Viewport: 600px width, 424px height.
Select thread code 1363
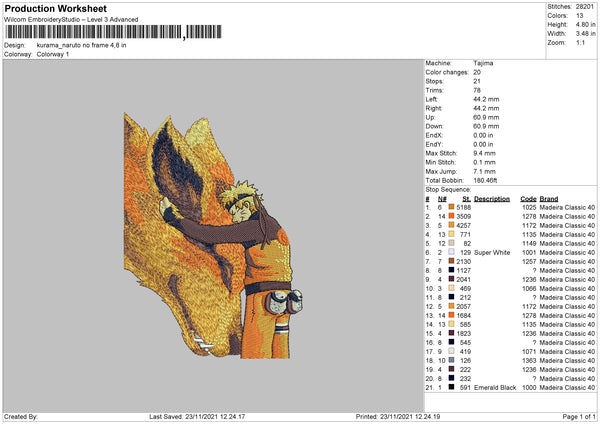pyautogui.click(x=529, y=360)
